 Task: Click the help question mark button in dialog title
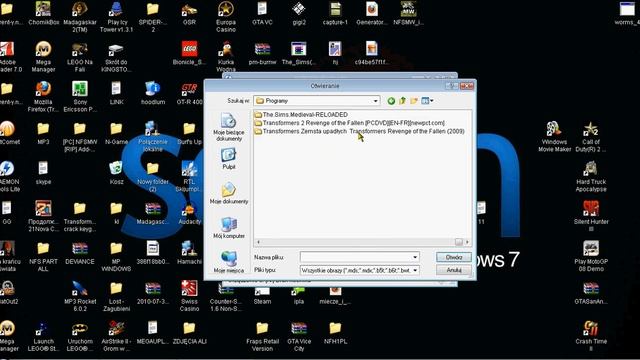pyautogui.click(x=452, y=86)
